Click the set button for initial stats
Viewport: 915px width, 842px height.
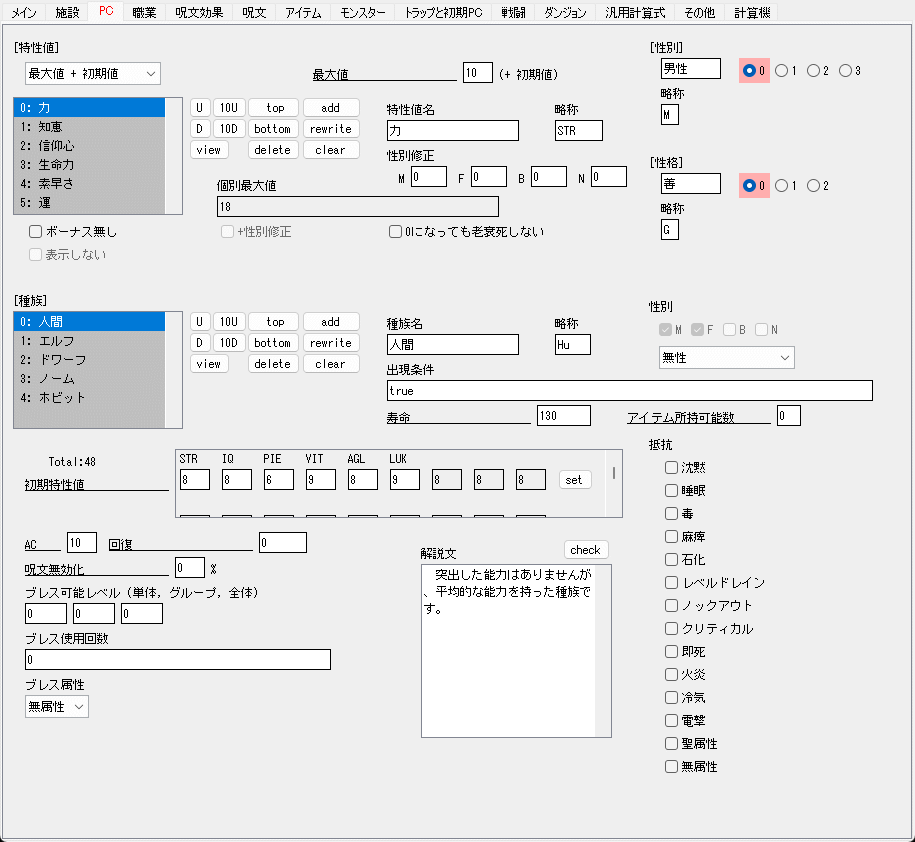click(x=574, y=480)
